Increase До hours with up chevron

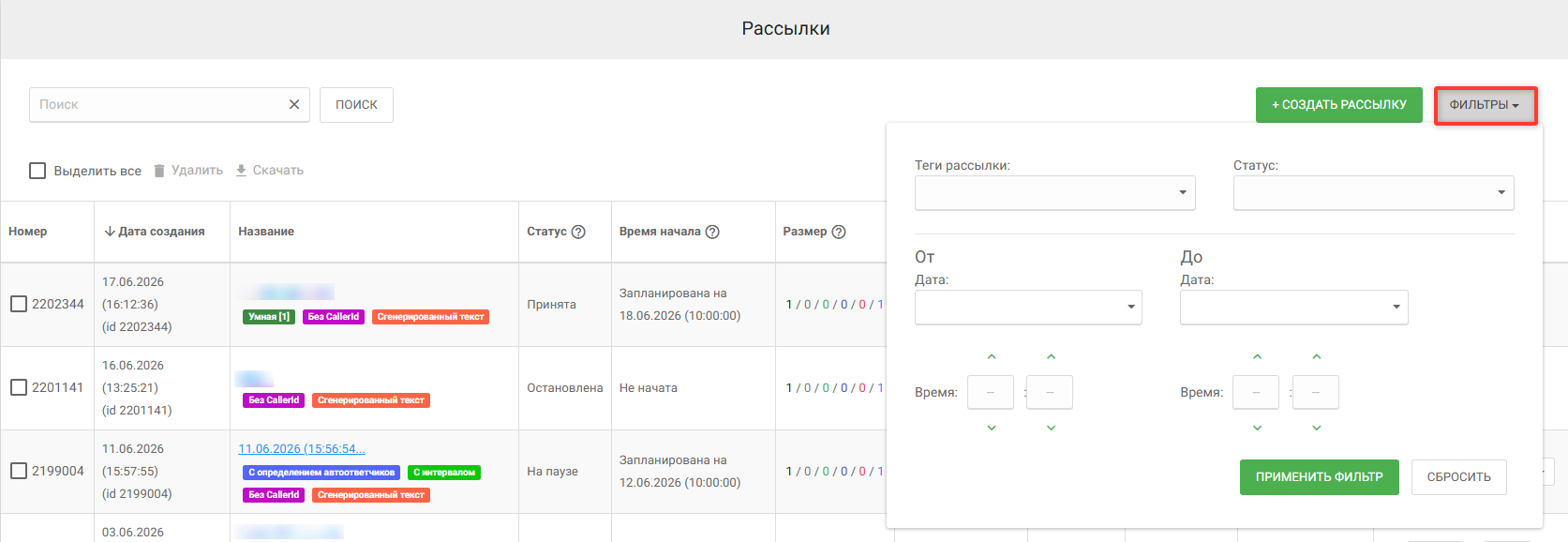(1257, 356)
